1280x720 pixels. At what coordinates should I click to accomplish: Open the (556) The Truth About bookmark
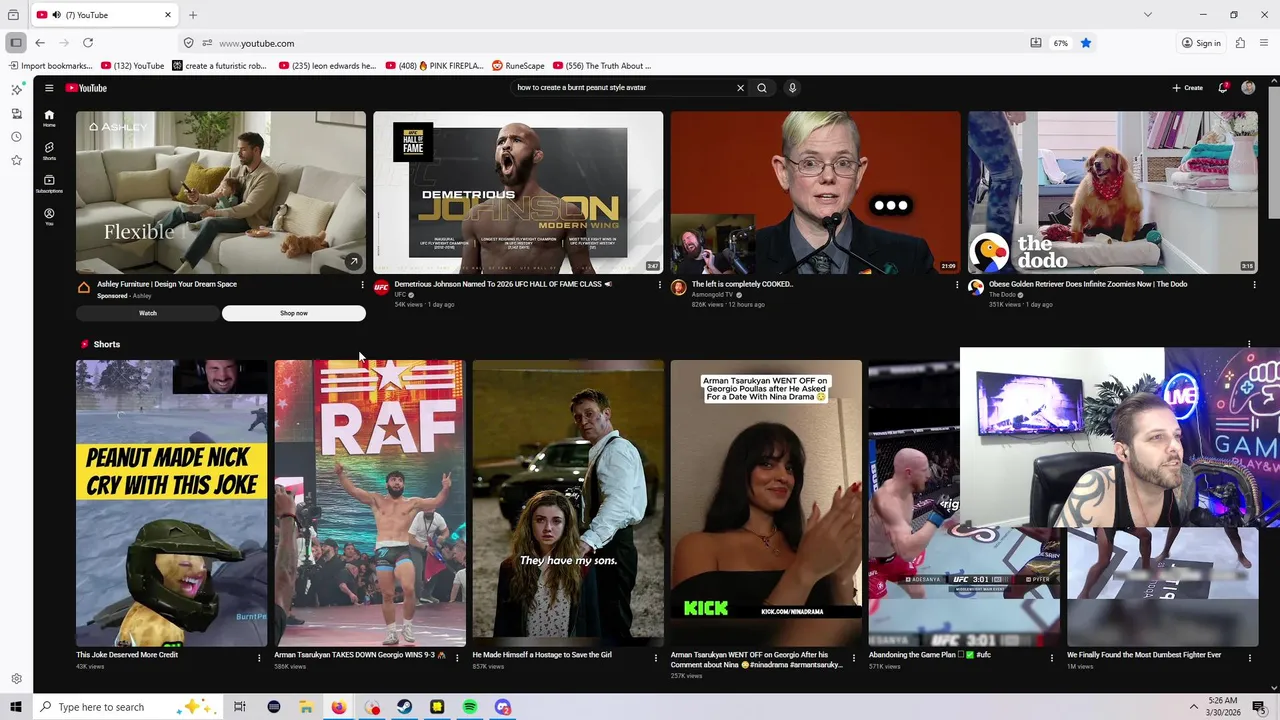(602, 66)
